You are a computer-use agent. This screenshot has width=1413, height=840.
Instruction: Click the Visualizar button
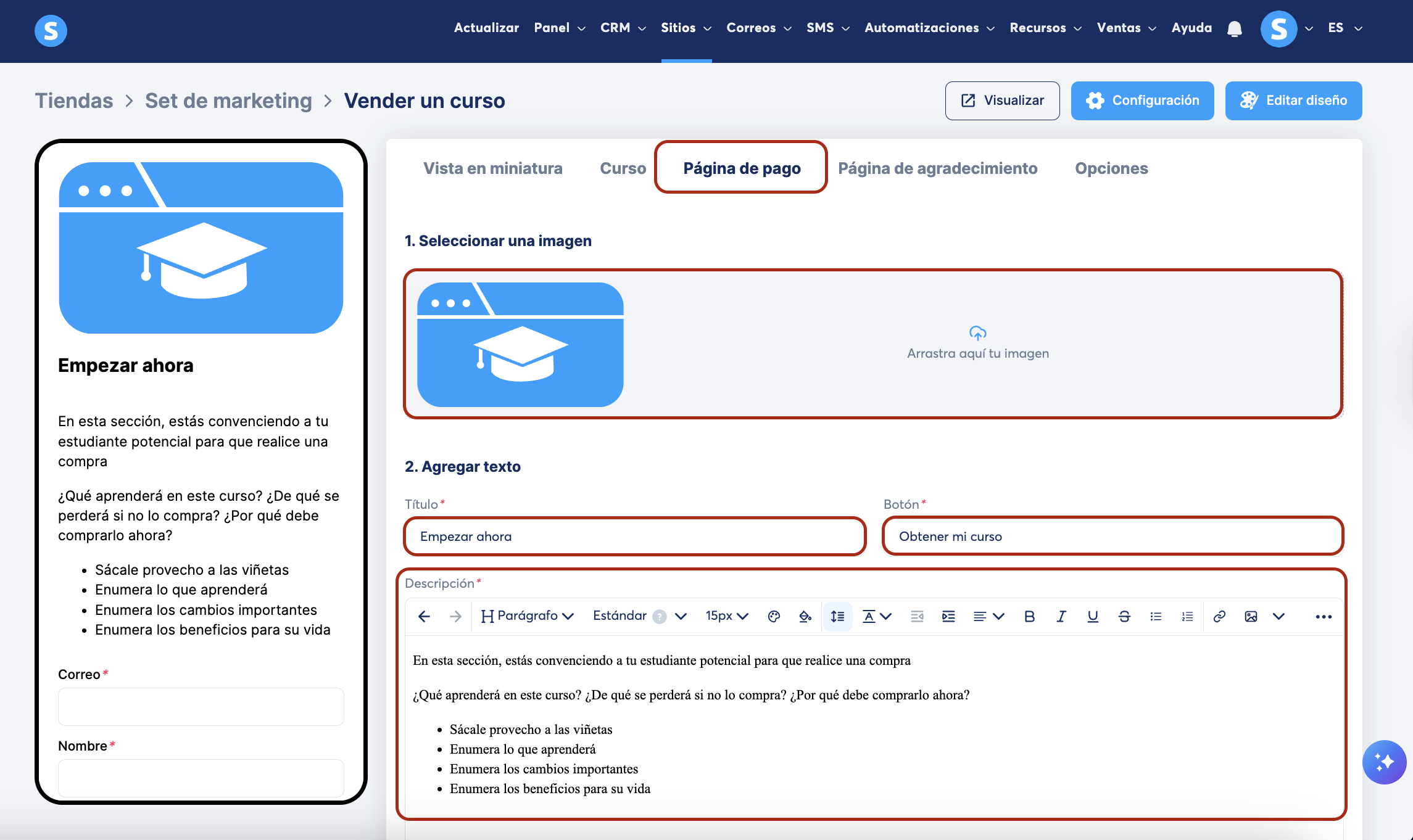pyautogui.click(x=1002, y=101)
